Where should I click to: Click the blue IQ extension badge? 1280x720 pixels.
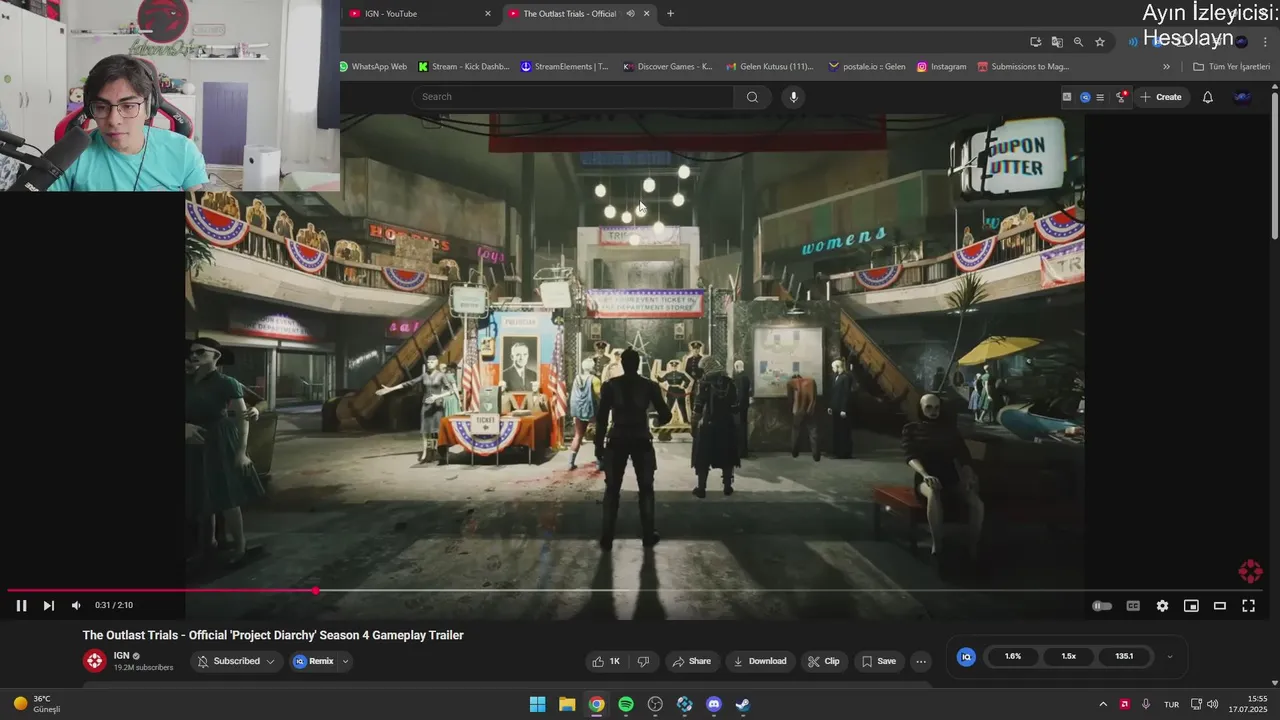966,657
